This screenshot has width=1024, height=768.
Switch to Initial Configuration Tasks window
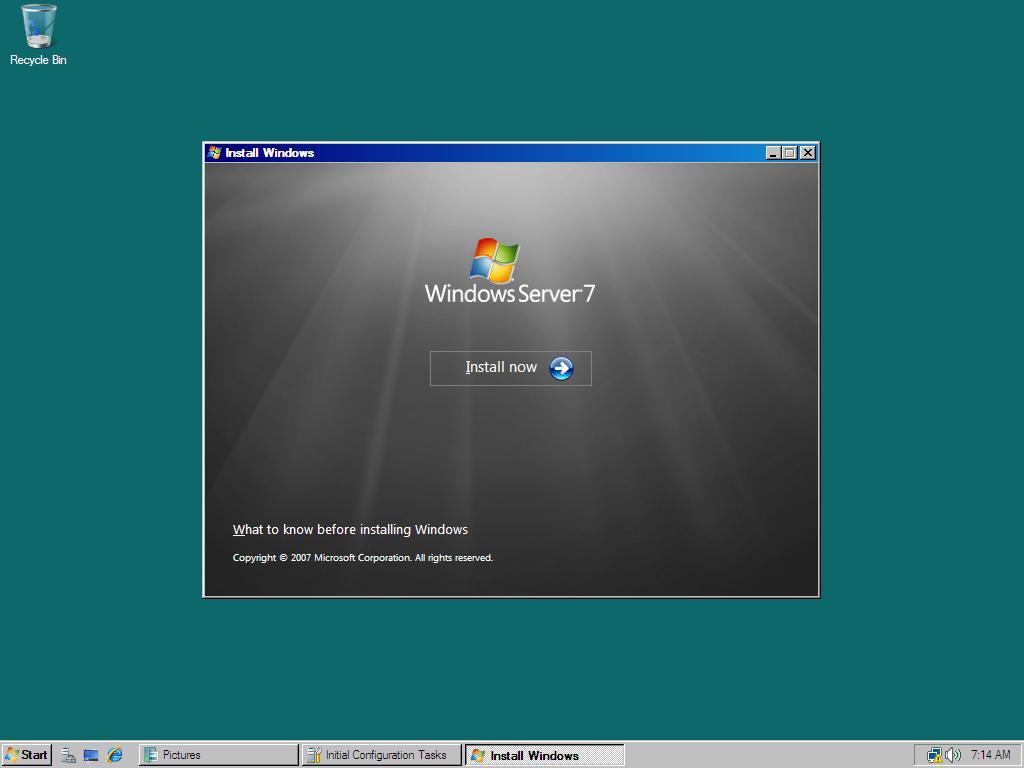coord(381,755)
